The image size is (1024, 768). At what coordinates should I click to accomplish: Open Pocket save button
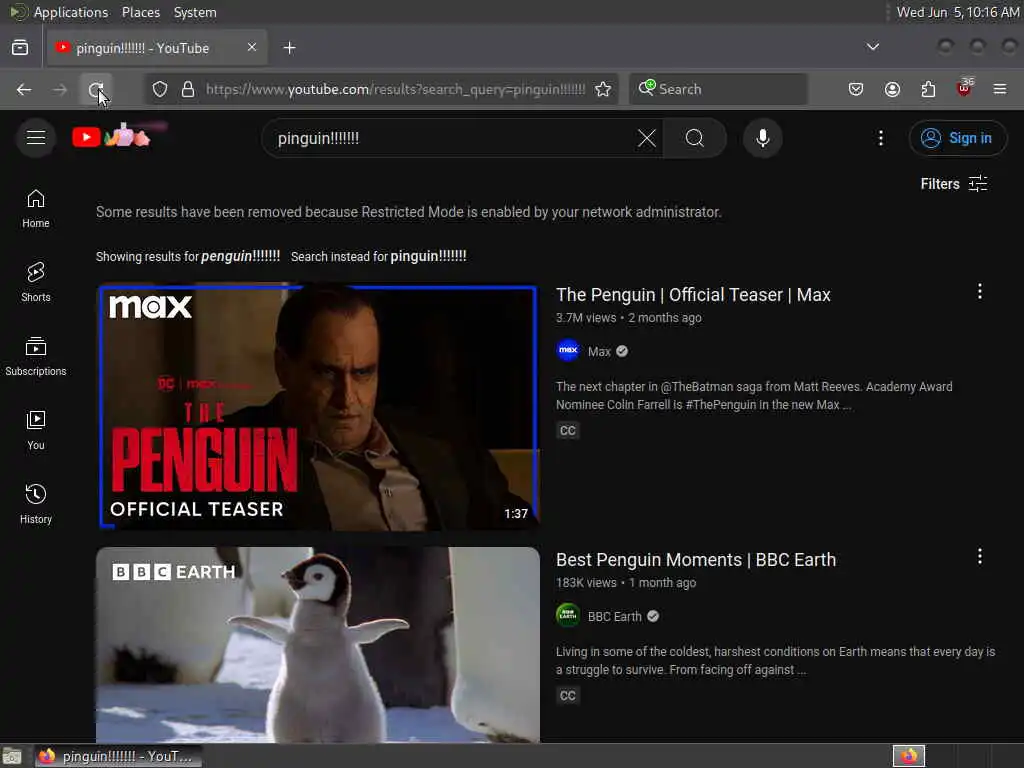click(x=856, y=89)
